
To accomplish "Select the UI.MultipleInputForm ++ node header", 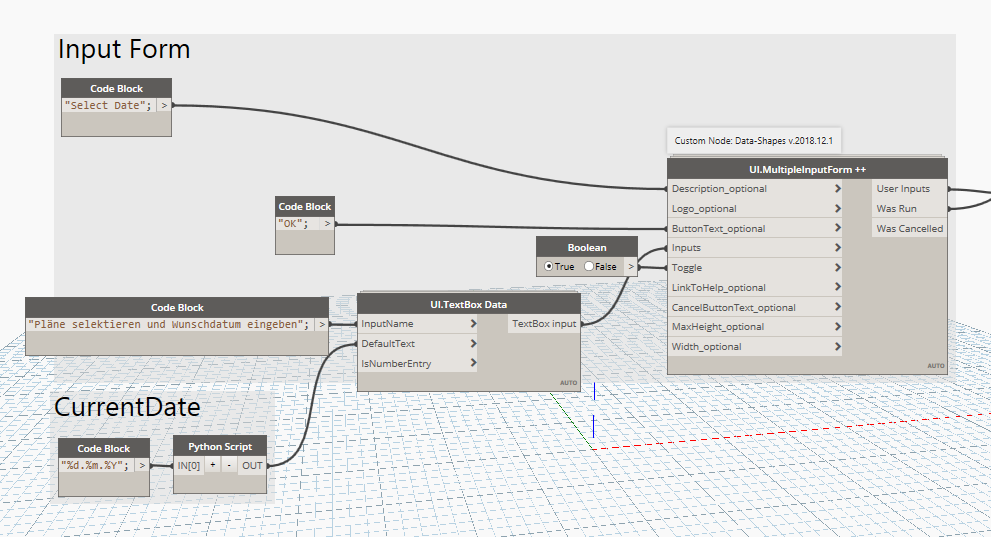I will 806,169.
